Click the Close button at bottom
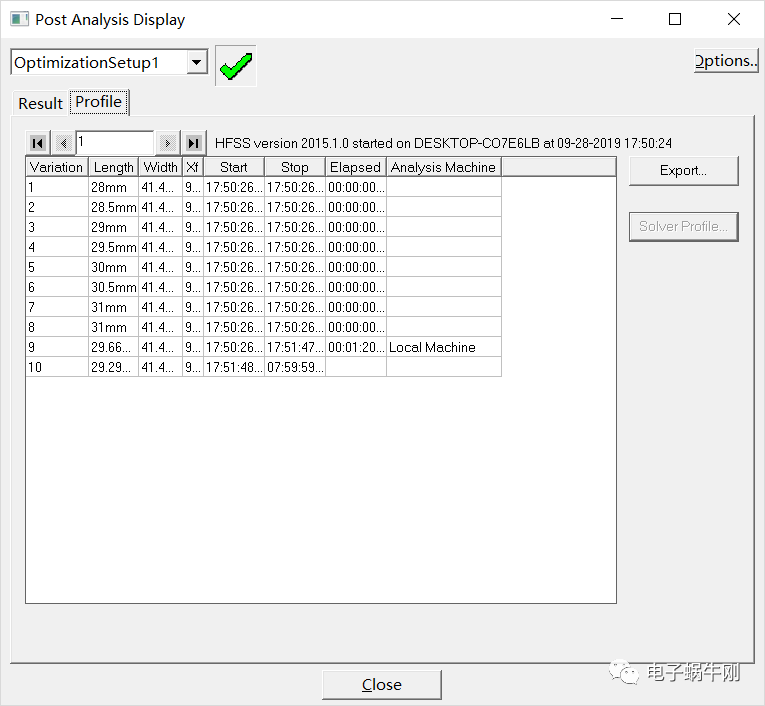 [381, 685]
